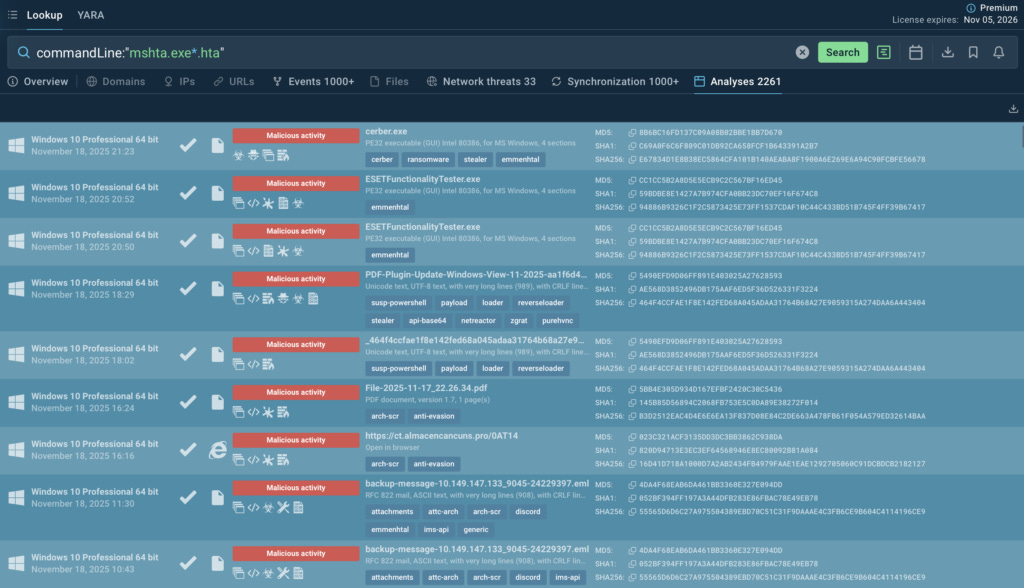1024x588 pixels.
Task: Click the results list vertical scrollbar
Action: click(1021, 136)
